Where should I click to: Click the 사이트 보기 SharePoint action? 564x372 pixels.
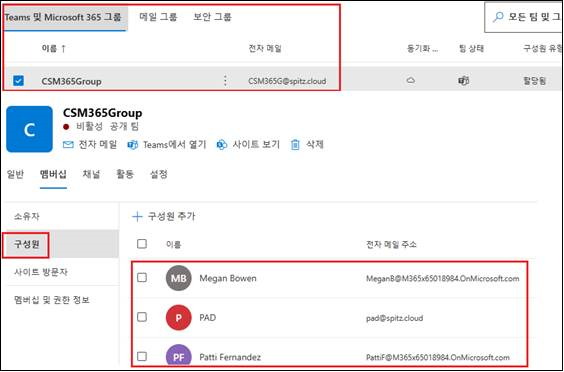(248, 145)
